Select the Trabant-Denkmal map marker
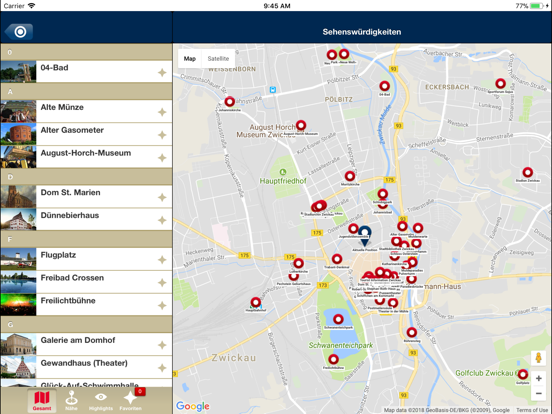Screen dimensions: 552x414 pos(337,259)
